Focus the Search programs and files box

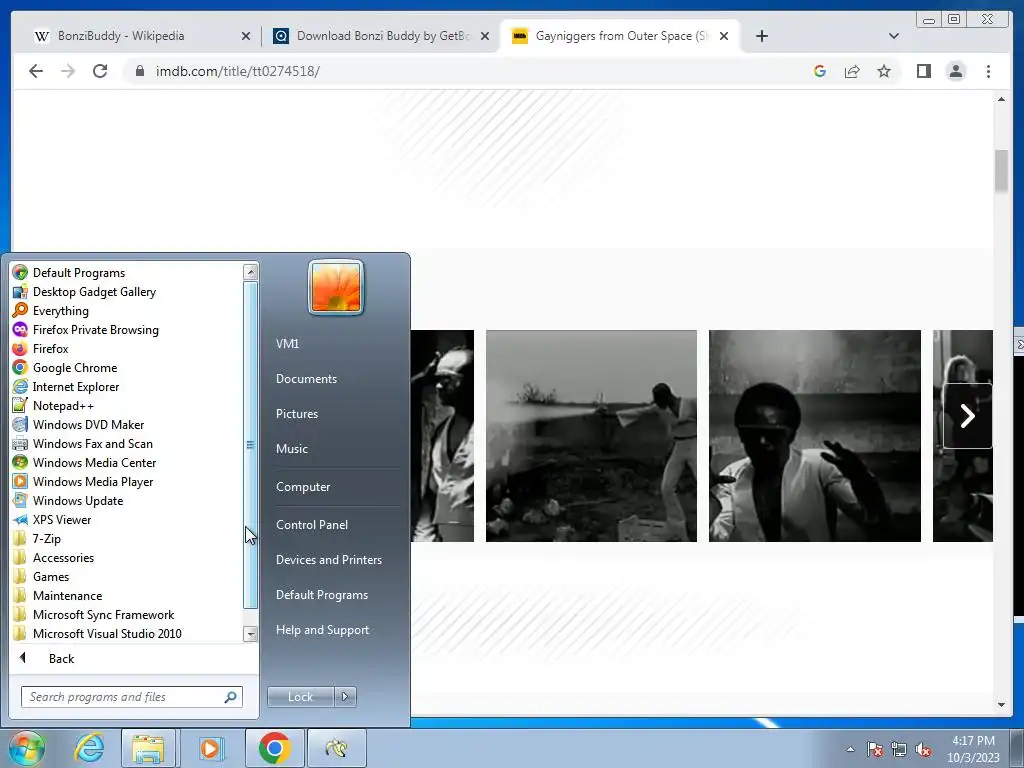point(131,697)
